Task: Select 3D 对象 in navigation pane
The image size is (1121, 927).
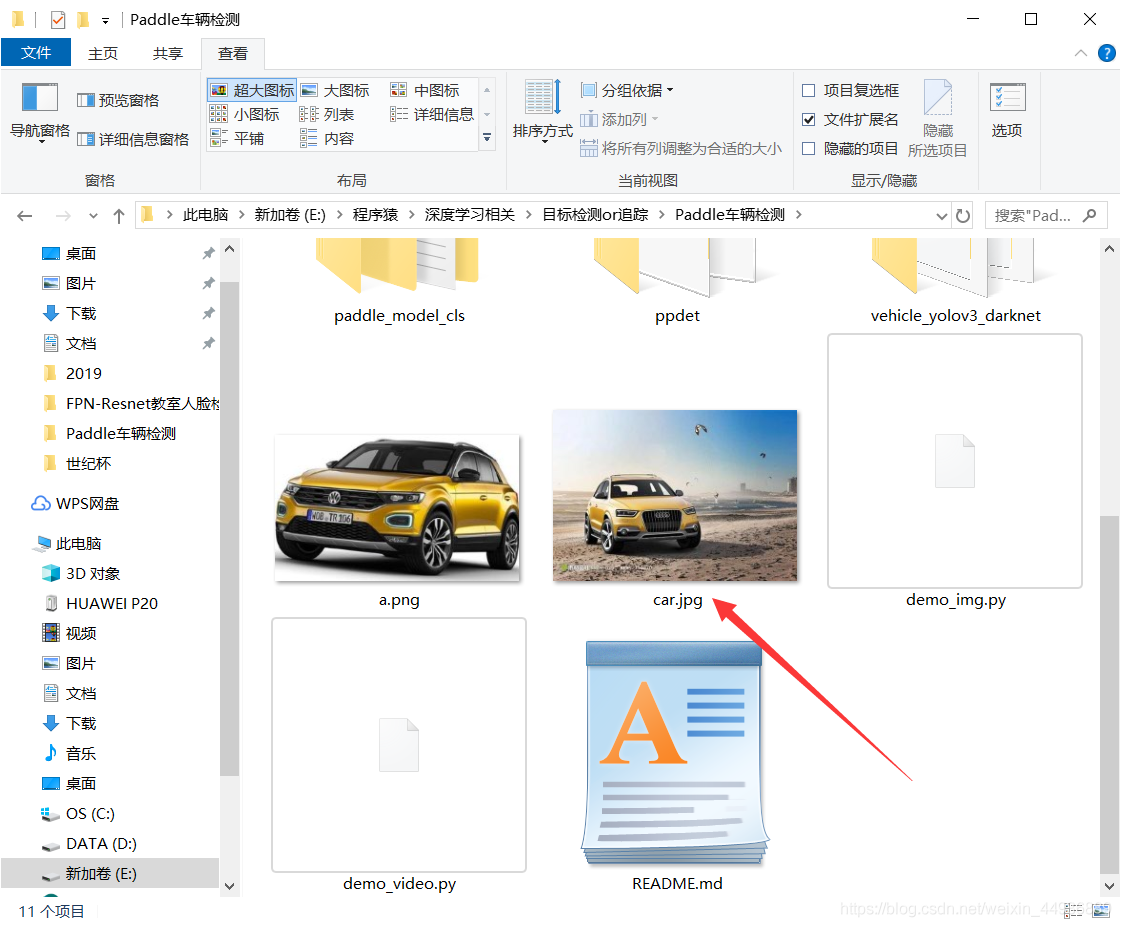Action: click(x=81, y=573)
